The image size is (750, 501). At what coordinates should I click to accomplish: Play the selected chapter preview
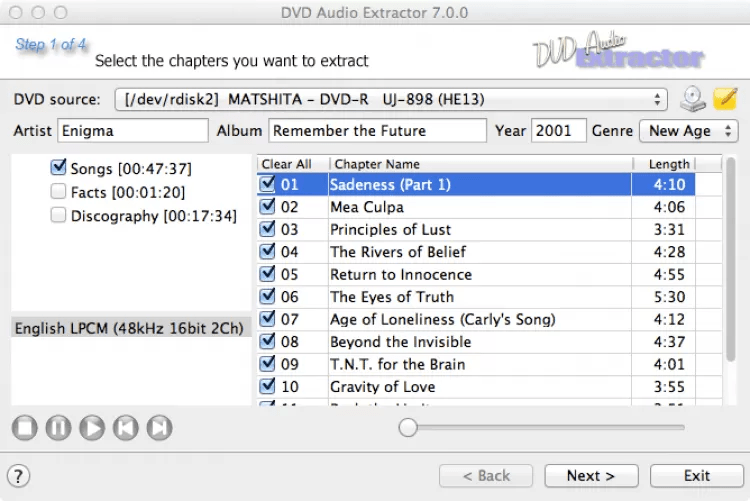click(x=92, y=428)
